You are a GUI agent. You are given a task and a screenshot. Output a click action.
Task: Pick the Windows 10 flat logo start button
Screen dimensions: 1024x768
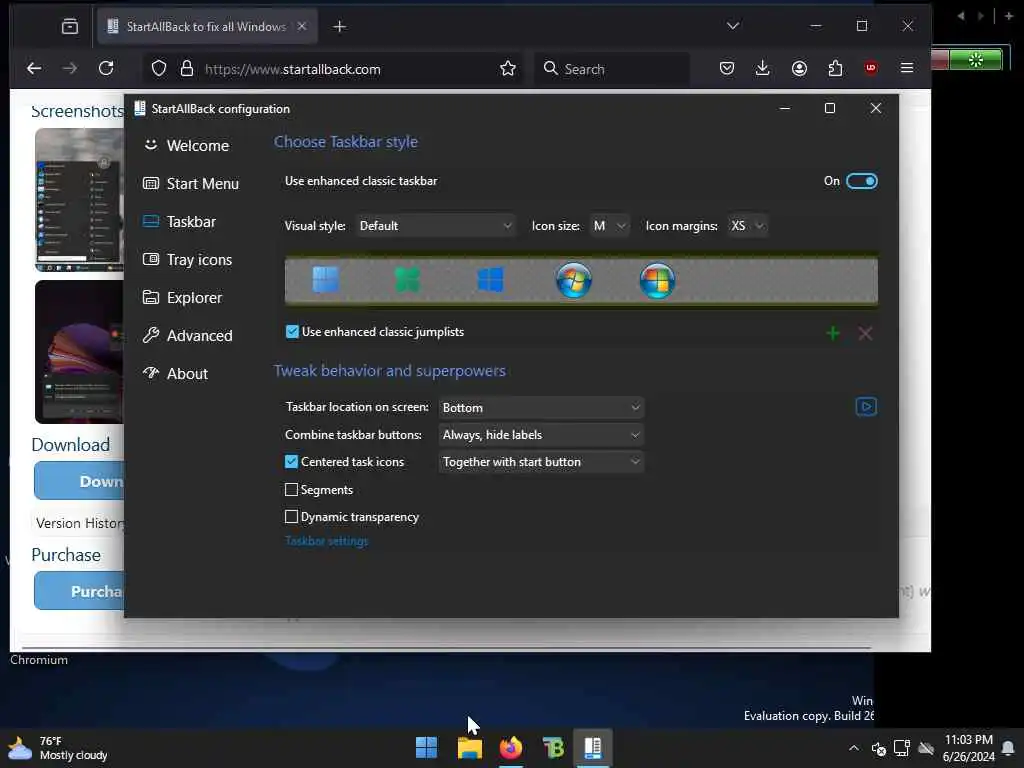pyautogui.click(x=490, y=280)
